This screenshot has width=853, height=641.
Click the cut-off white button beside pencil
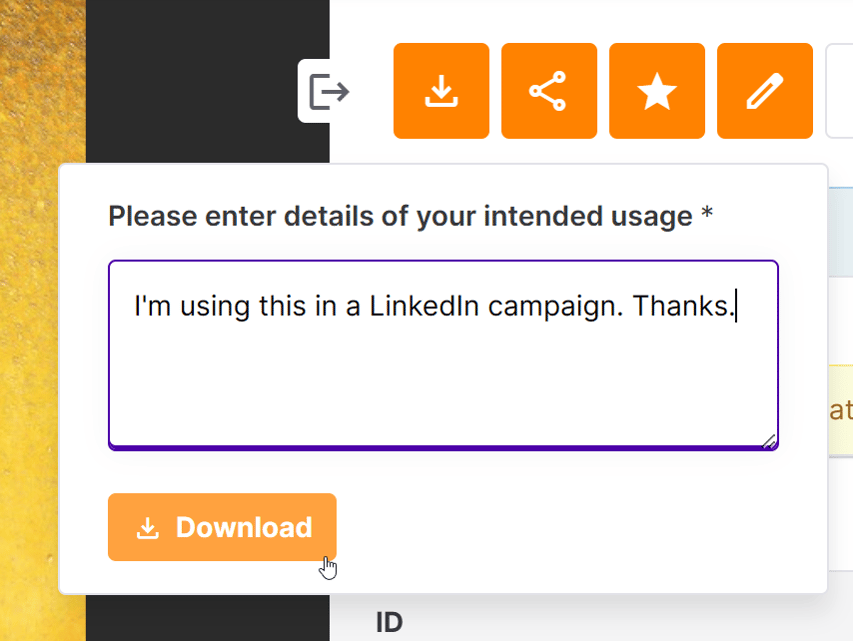coord(840,91)
